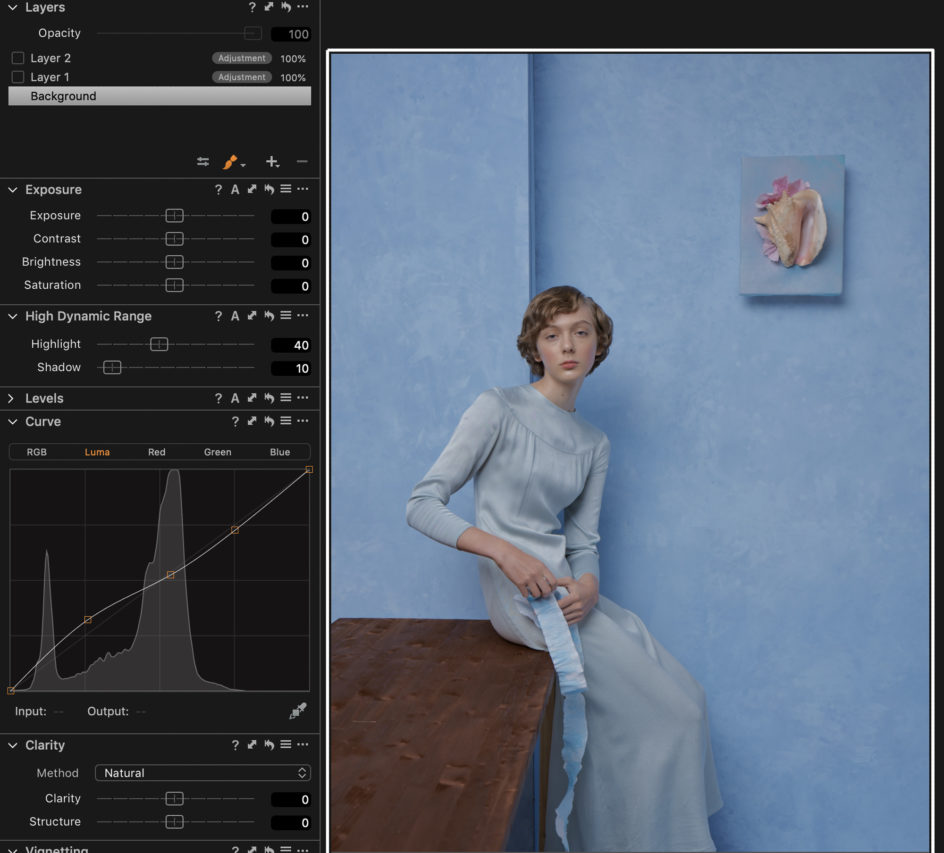Select the Background layer row

[160, 96]
